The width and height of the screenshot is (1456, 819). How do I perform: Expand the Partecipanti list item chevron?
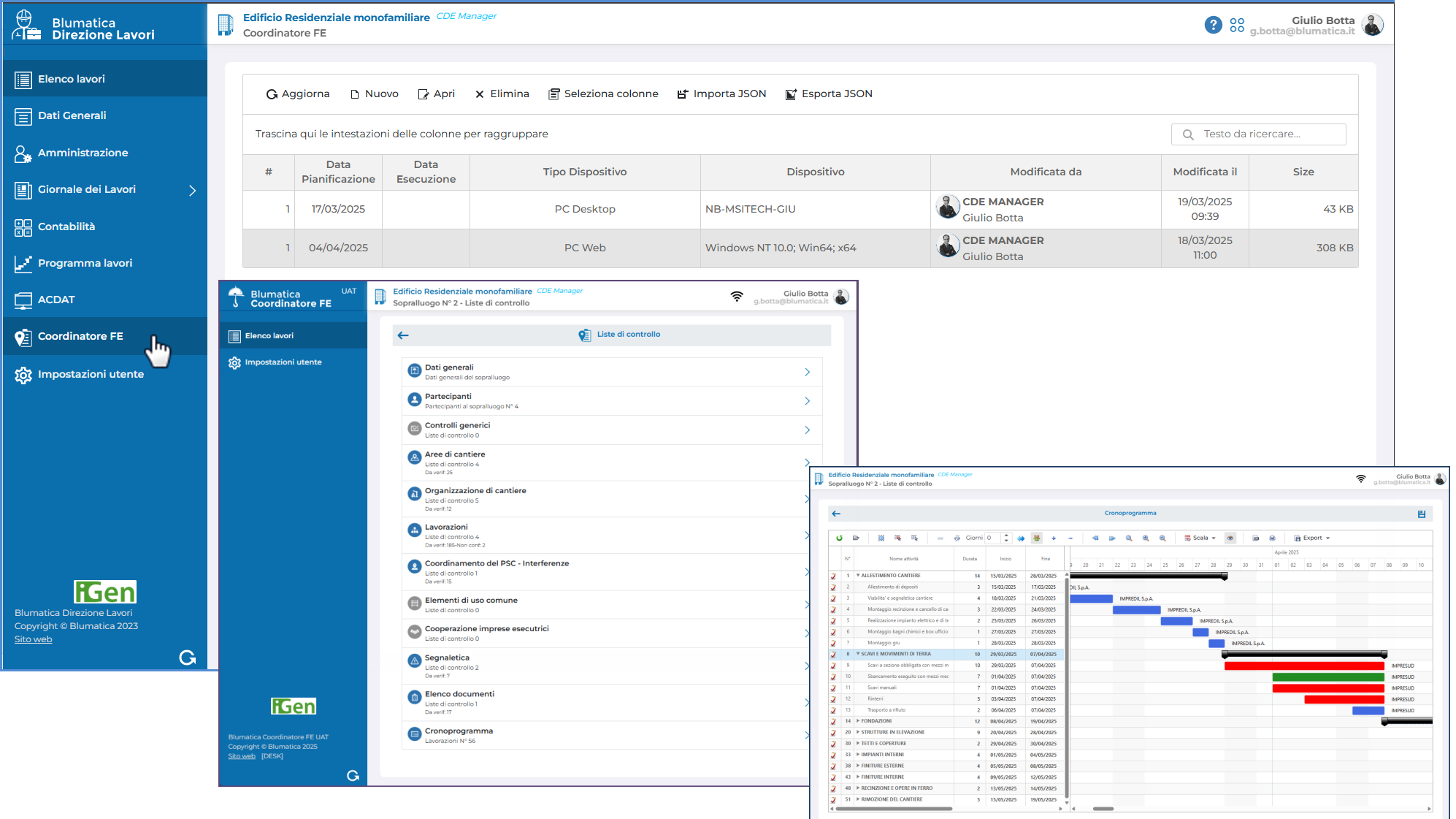tap(807, 401)
